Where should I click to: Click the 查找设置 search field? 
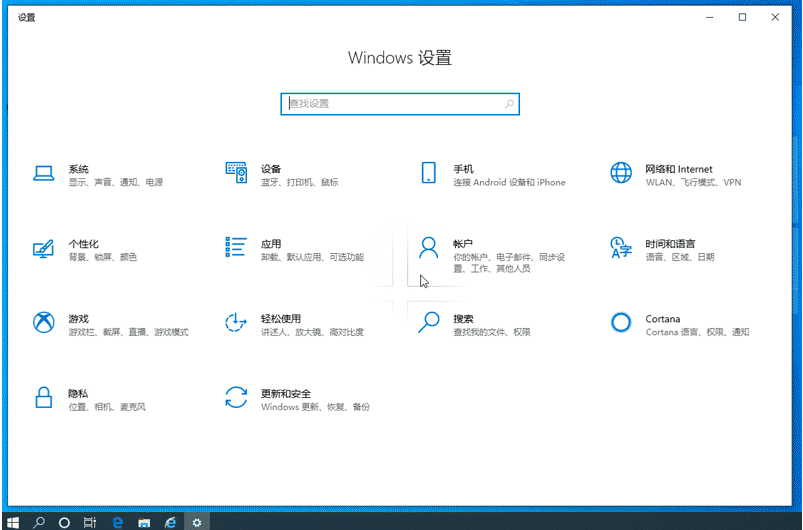coord(400,104)
